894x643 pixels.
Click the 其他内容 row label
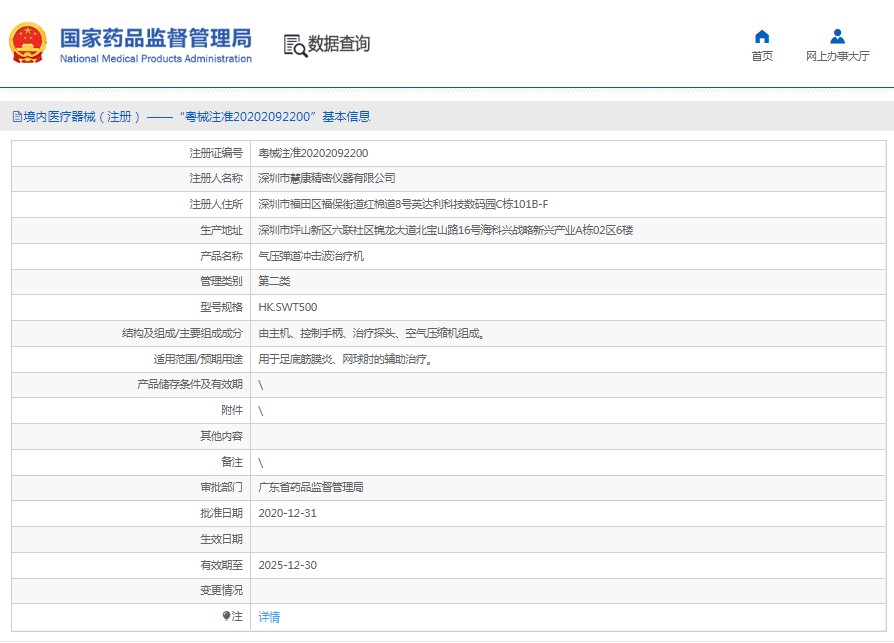click(x=221, y=436)
